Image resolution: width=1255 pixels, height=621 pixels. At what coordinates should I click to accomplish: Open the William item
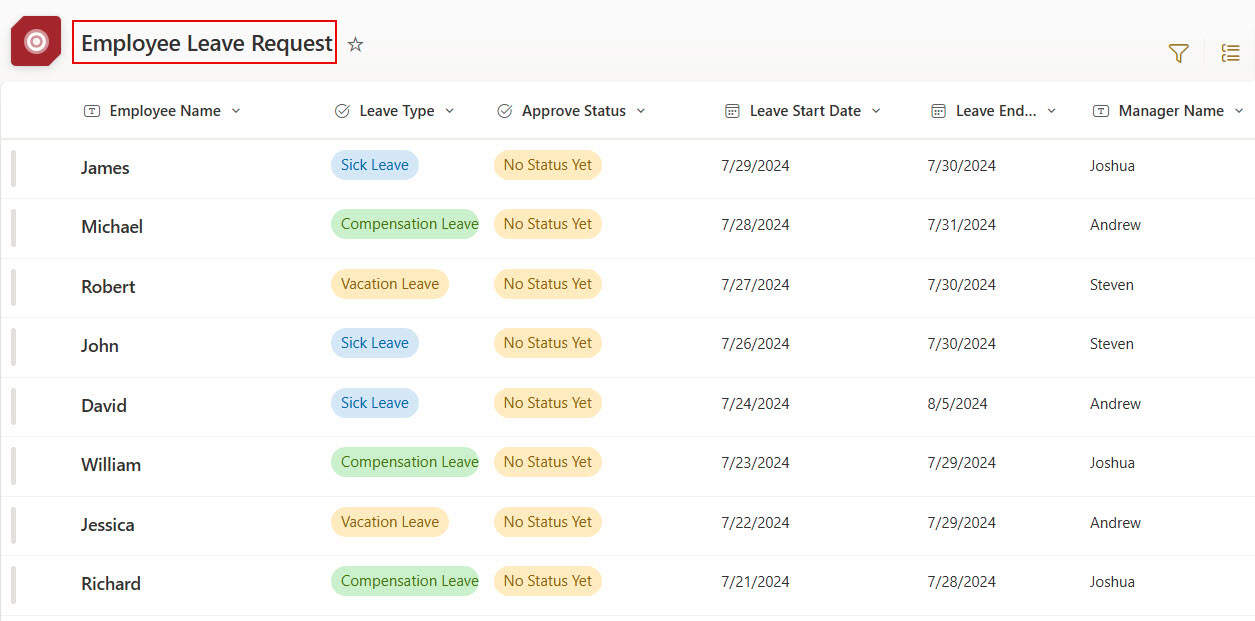coord(111,465)
